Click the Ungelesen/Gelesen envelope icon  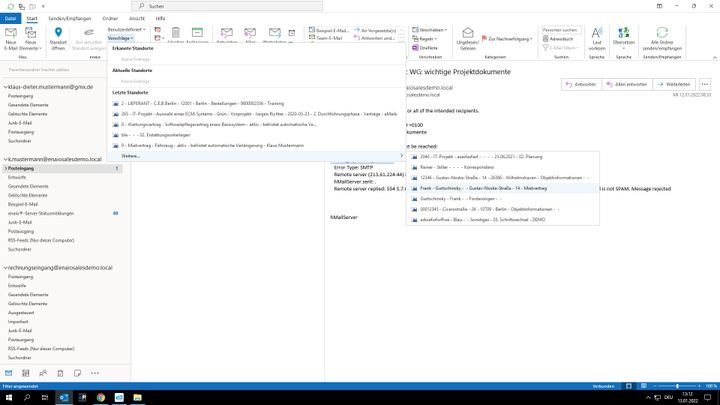pyautogui.click(x=467, y=33)
